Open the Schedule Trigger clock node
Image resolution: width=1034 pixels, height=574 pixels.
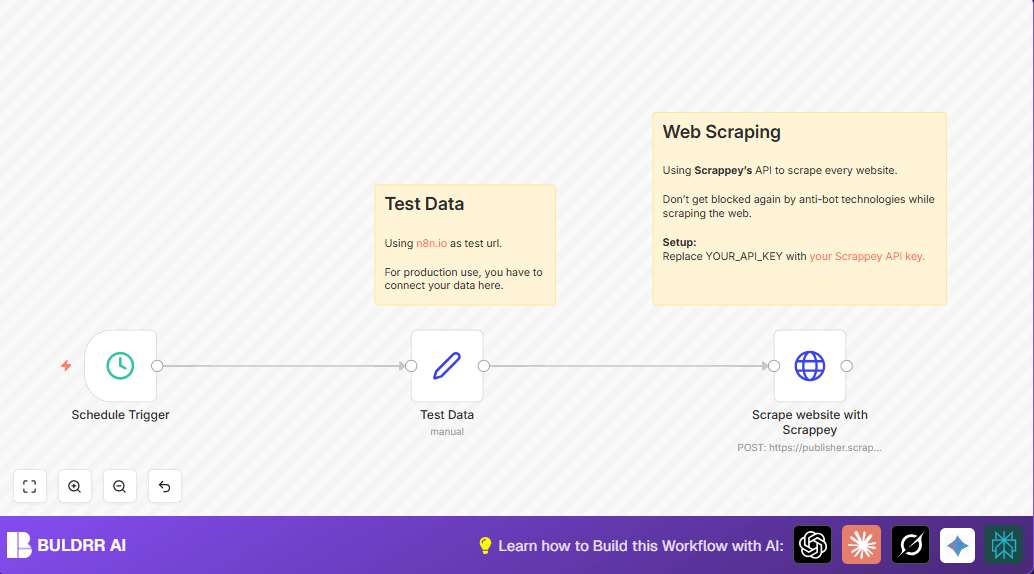pos(121,366)
